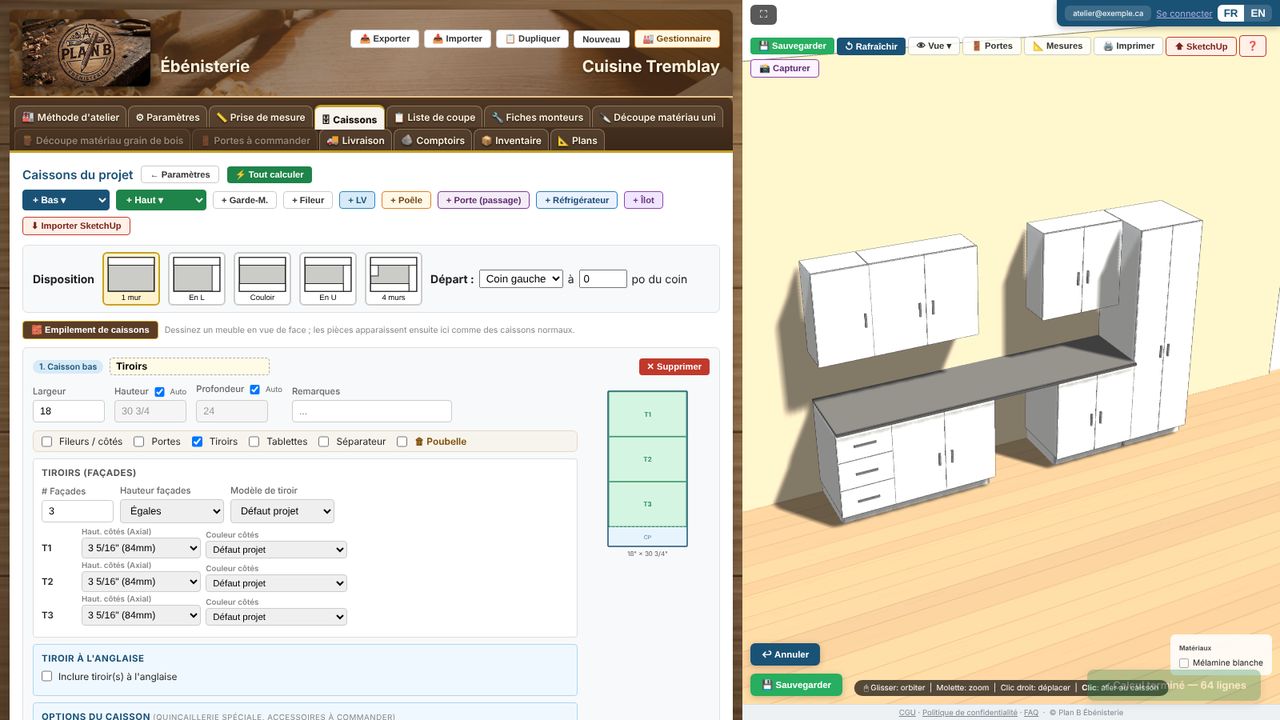Viewport: 1280px width, 720px height.
Task: Click the Exporter button
Action: click(x=385, y=39)
